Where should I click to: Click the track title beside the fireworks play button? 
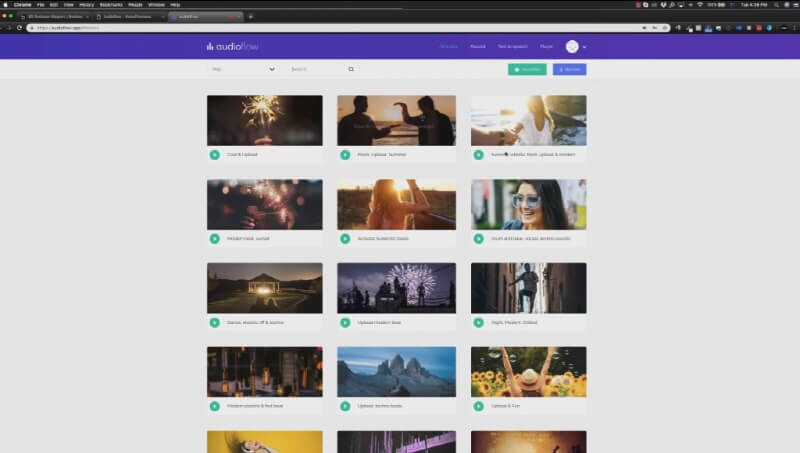(x=379, y=322)
